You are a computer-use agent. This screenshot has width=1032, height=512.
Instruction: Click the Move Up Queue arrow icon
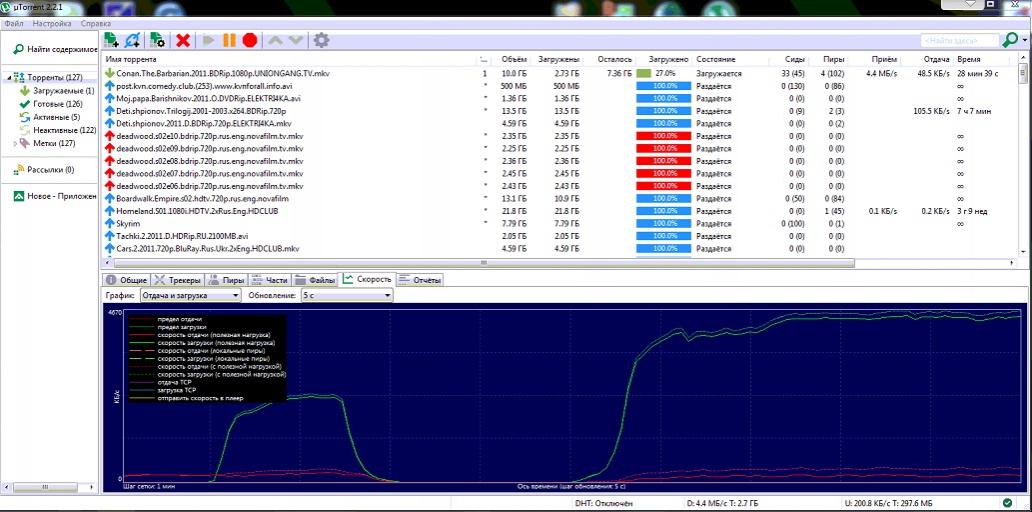pyautogui.click(x=275, y=41)
